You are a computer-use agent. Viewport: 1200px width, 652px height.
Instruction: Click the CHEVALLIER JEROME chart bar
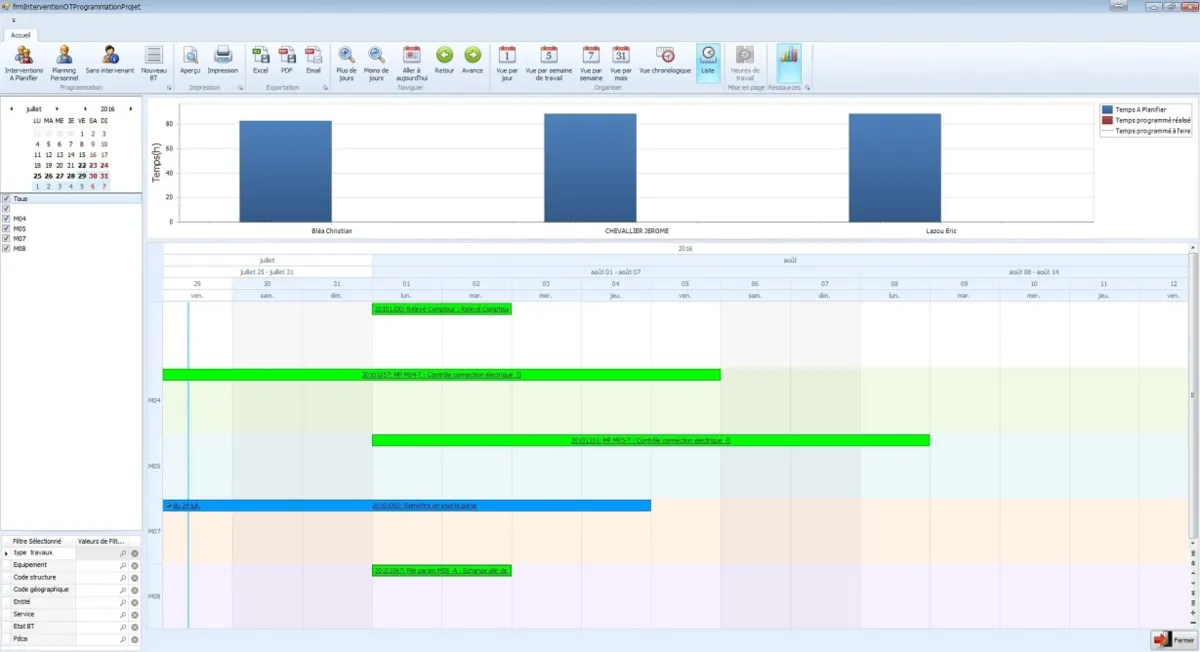click(x=590, y=167)
